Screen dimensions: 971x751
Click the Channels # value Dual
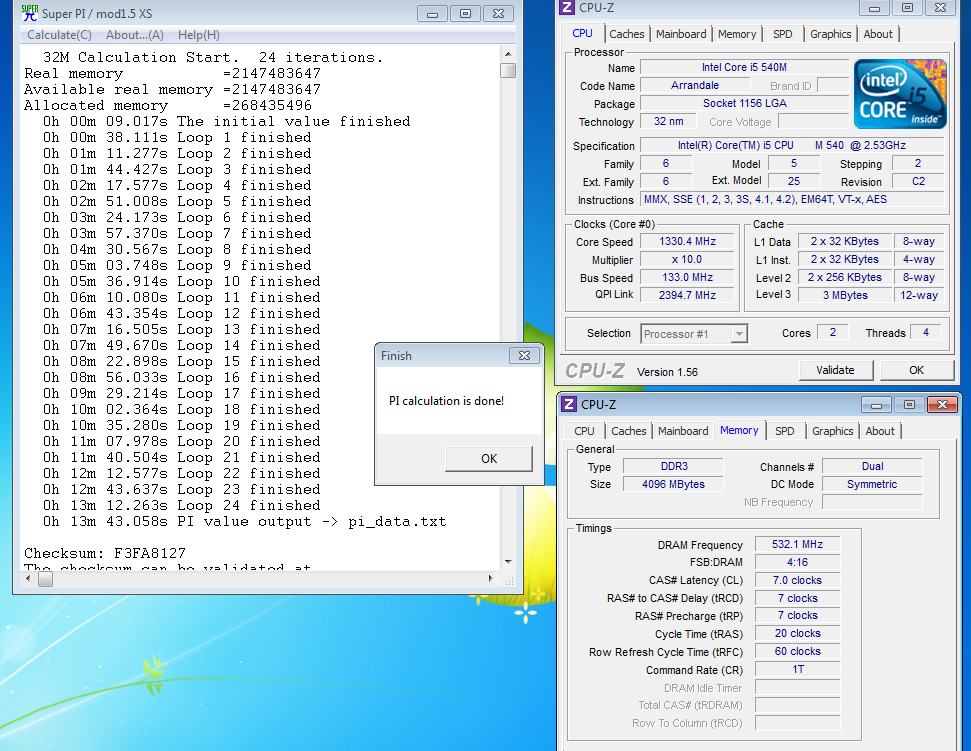[x=872, y=466]
